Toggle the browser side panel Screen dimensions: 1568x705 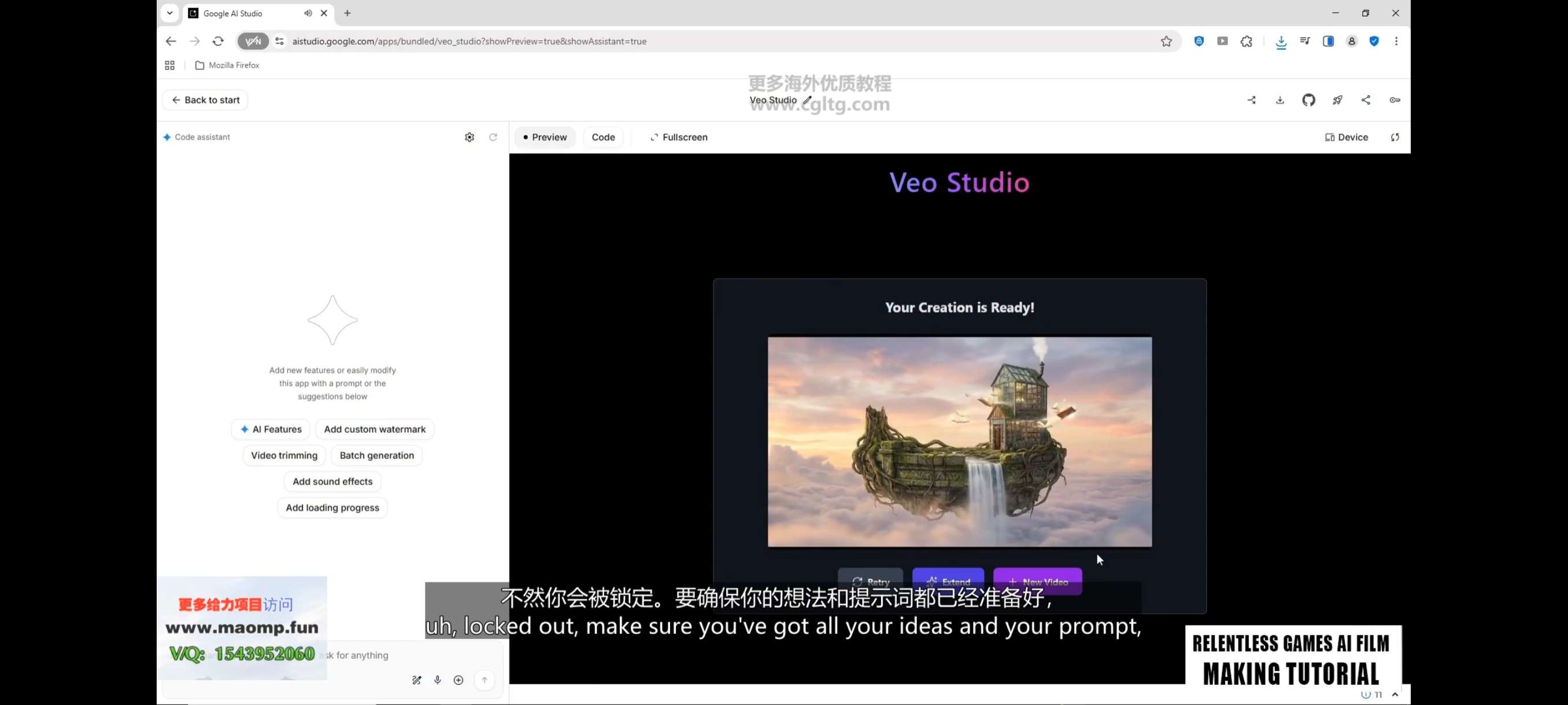1328,42
